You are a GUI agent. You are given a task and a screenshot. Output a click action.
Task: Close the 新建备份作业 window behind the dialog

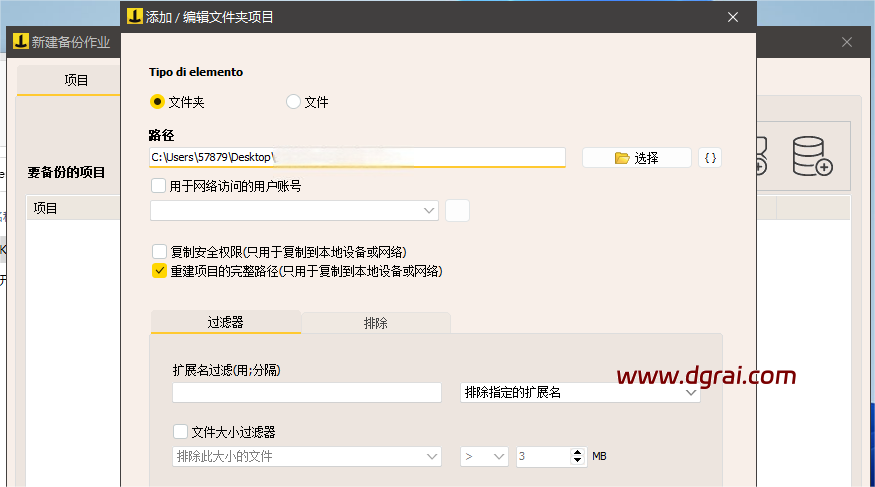pos(847,42)
